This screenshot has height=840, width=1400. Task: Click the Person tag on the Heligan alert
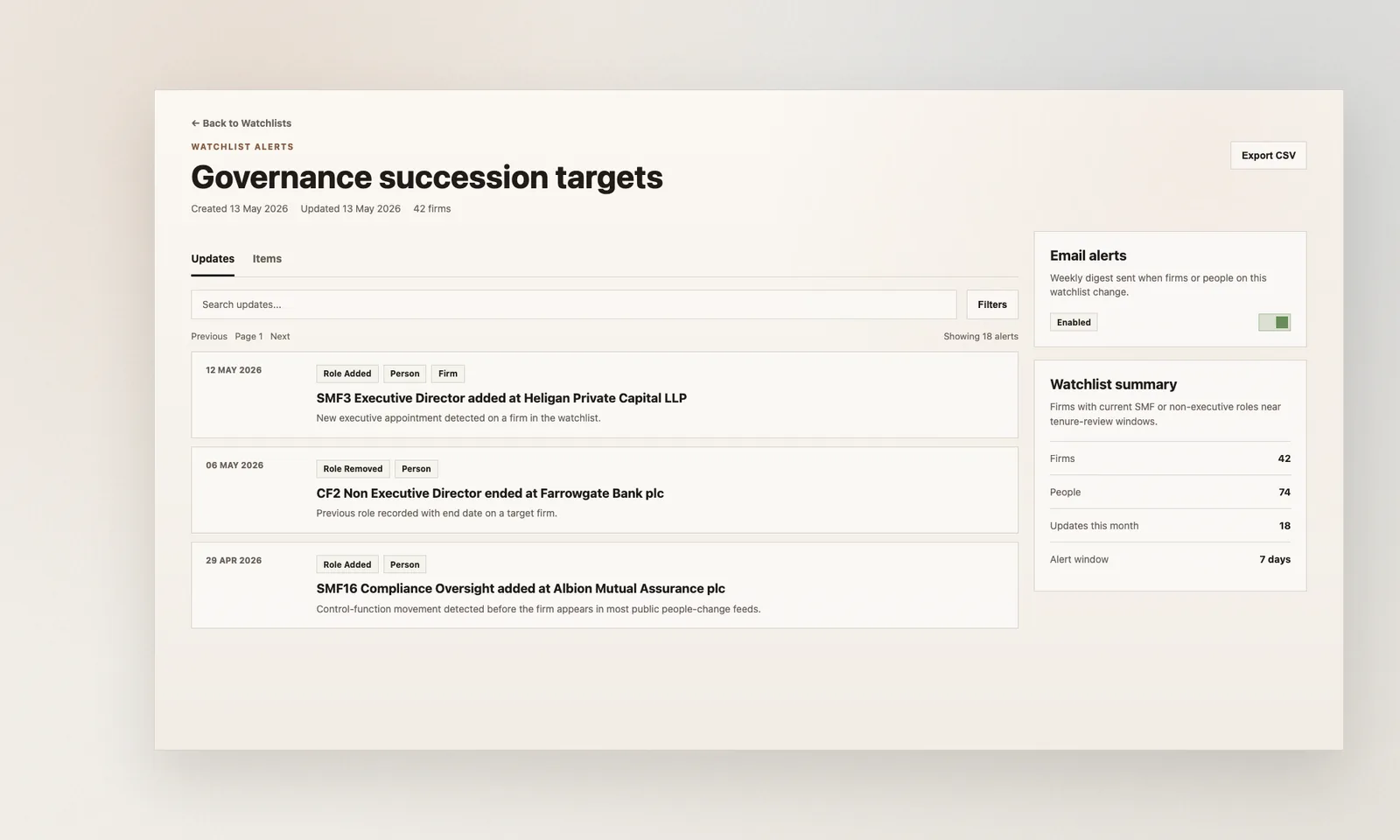click(405, 374)
